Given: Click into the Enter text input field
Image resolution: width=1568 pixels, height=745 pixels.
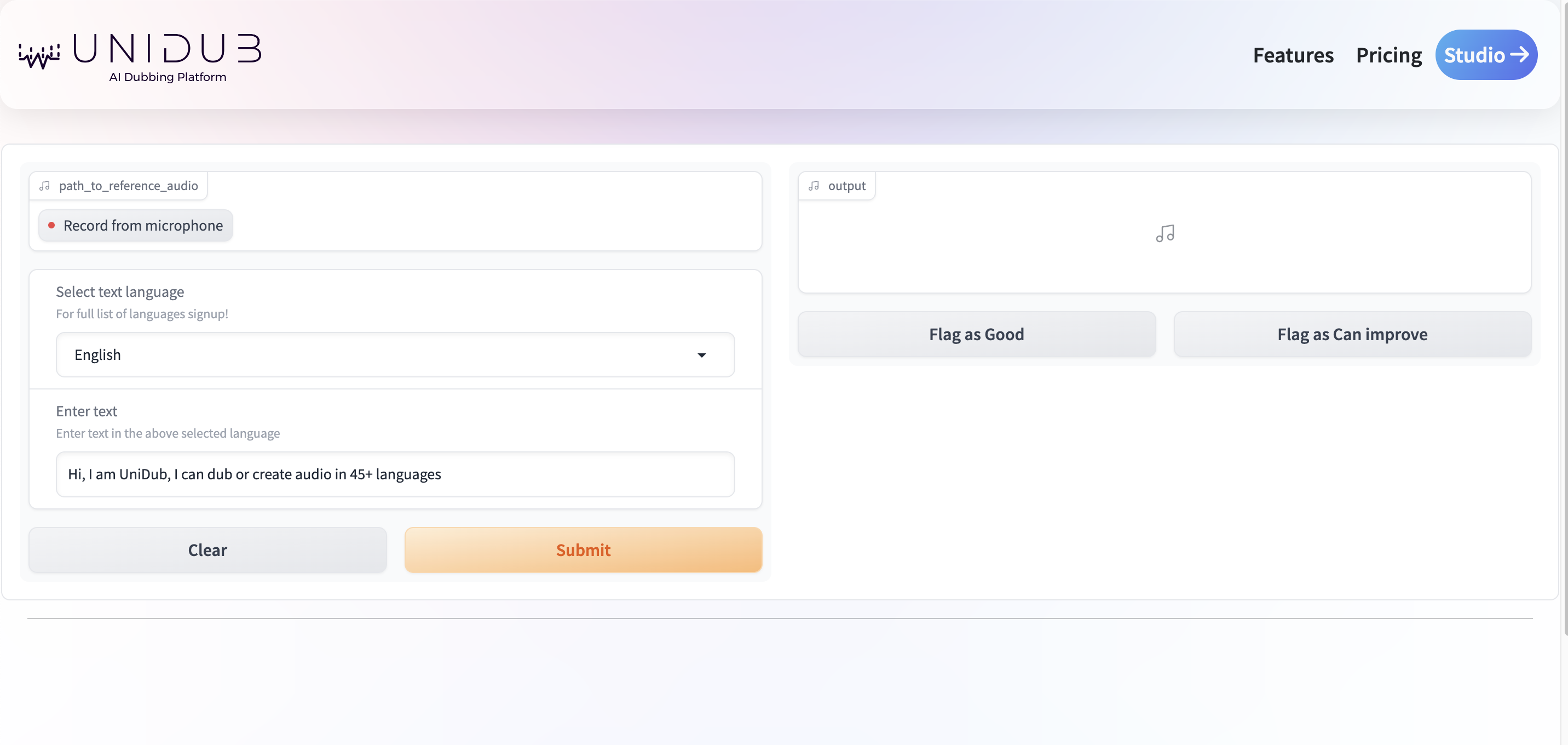Looking at the screenshot, I should (x=395, y=474).
